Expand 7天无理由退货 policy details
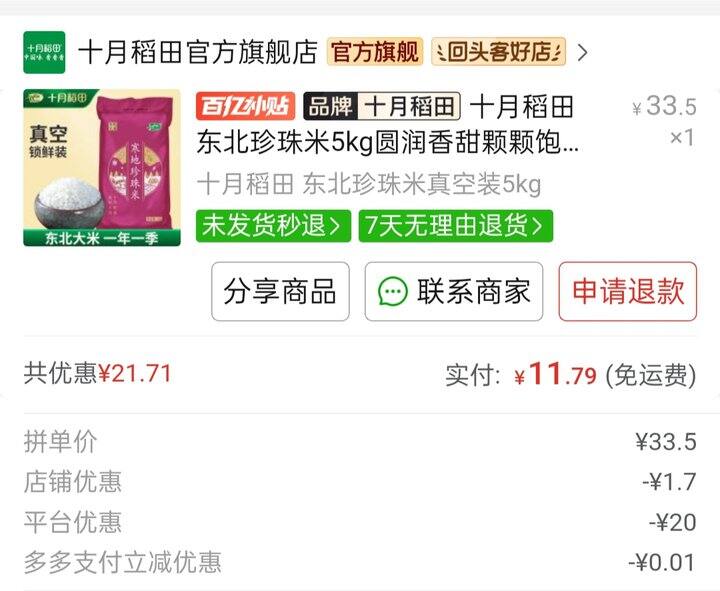 pyautogui.click(x=456, y=226)
